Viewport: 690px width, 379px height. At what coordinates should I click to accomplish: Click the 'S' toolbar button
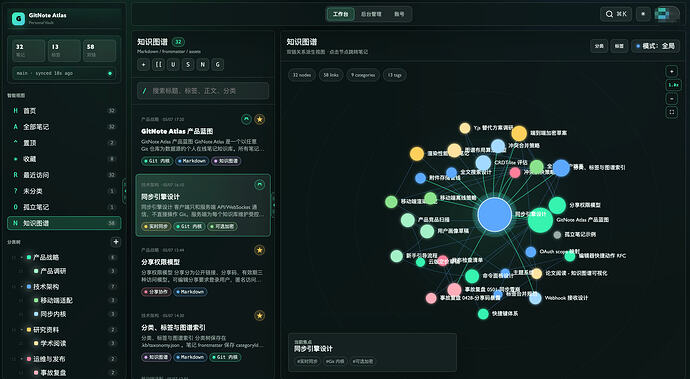pyautogui.click(x=188, y=65)
